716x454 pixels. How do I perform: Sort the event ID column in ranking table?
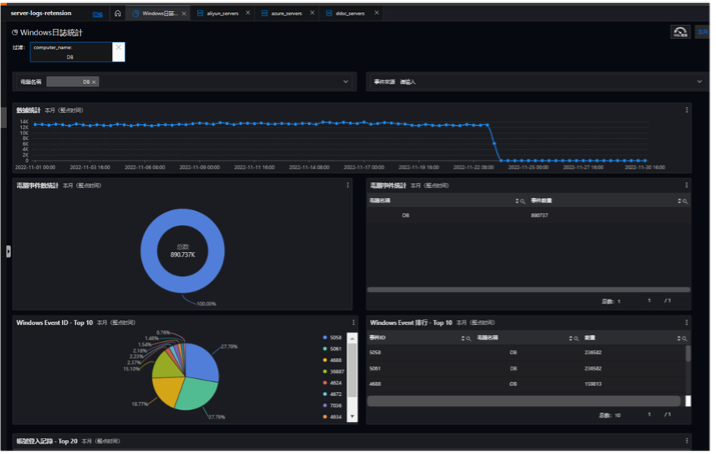463,338
